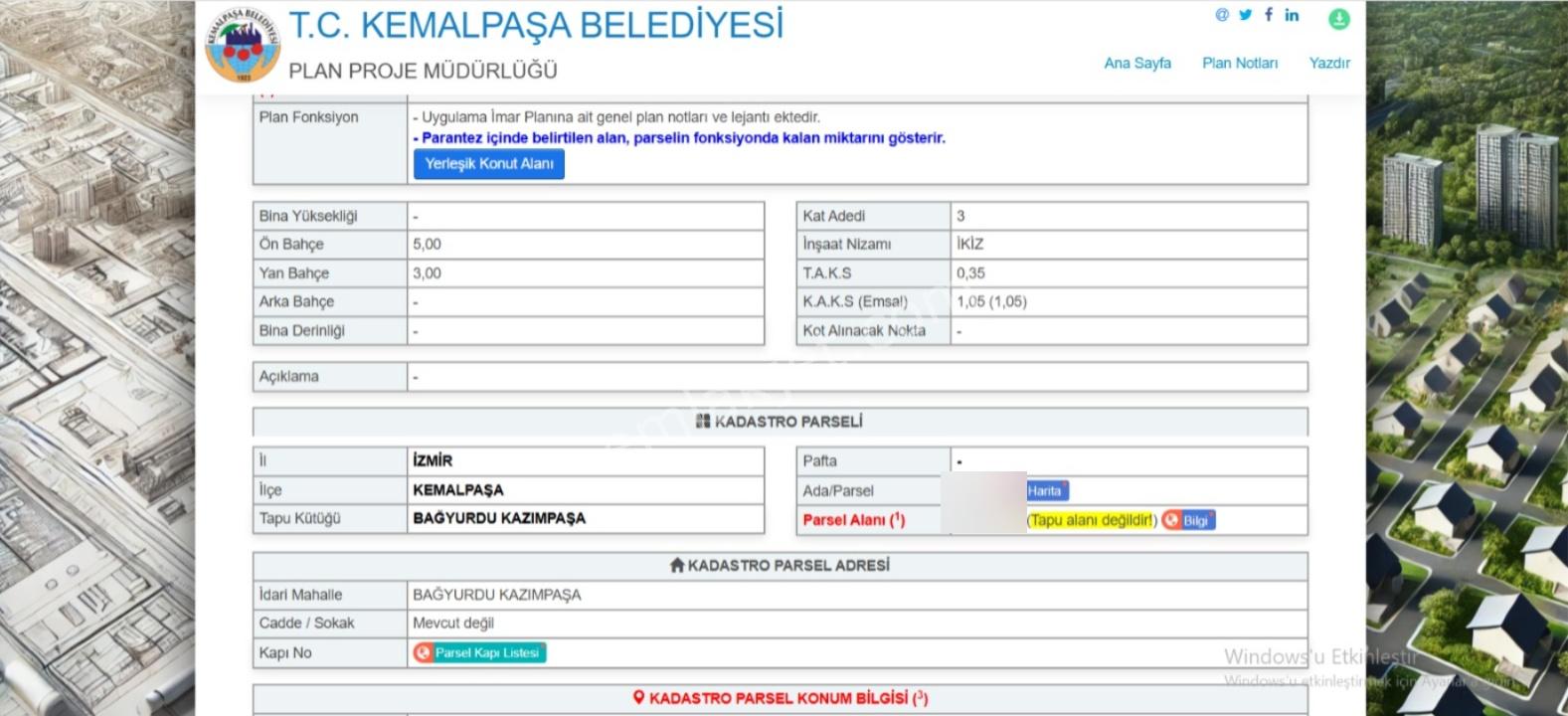Click the Uygulama İmar Planına ait note text
This screenshot has height=716, width=1568.
coord(616,116)
